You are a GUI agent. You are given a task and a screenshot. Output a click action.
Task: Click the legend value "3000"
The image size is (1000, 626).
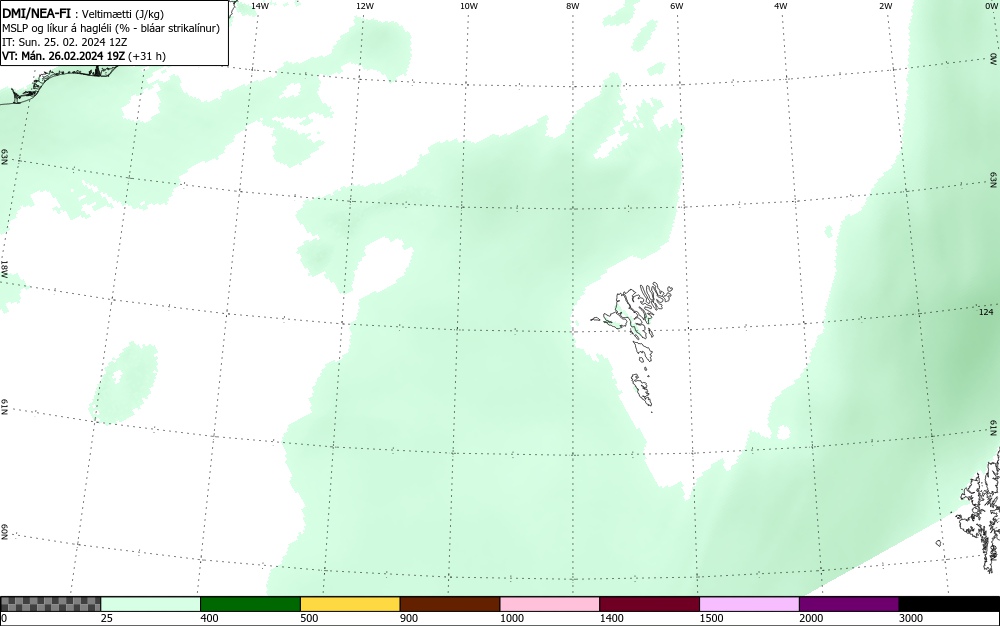click(911, 618)
